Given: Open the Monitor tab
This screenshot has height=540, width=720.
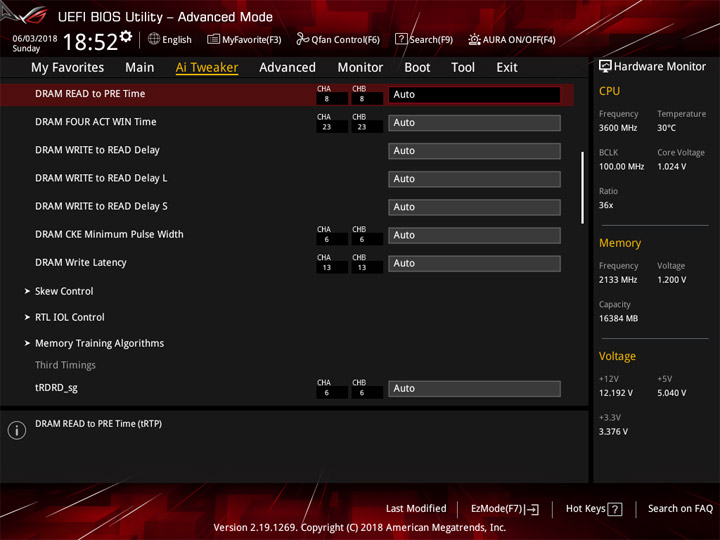Looking at the screenshot, I should click(x=360, y=68).
